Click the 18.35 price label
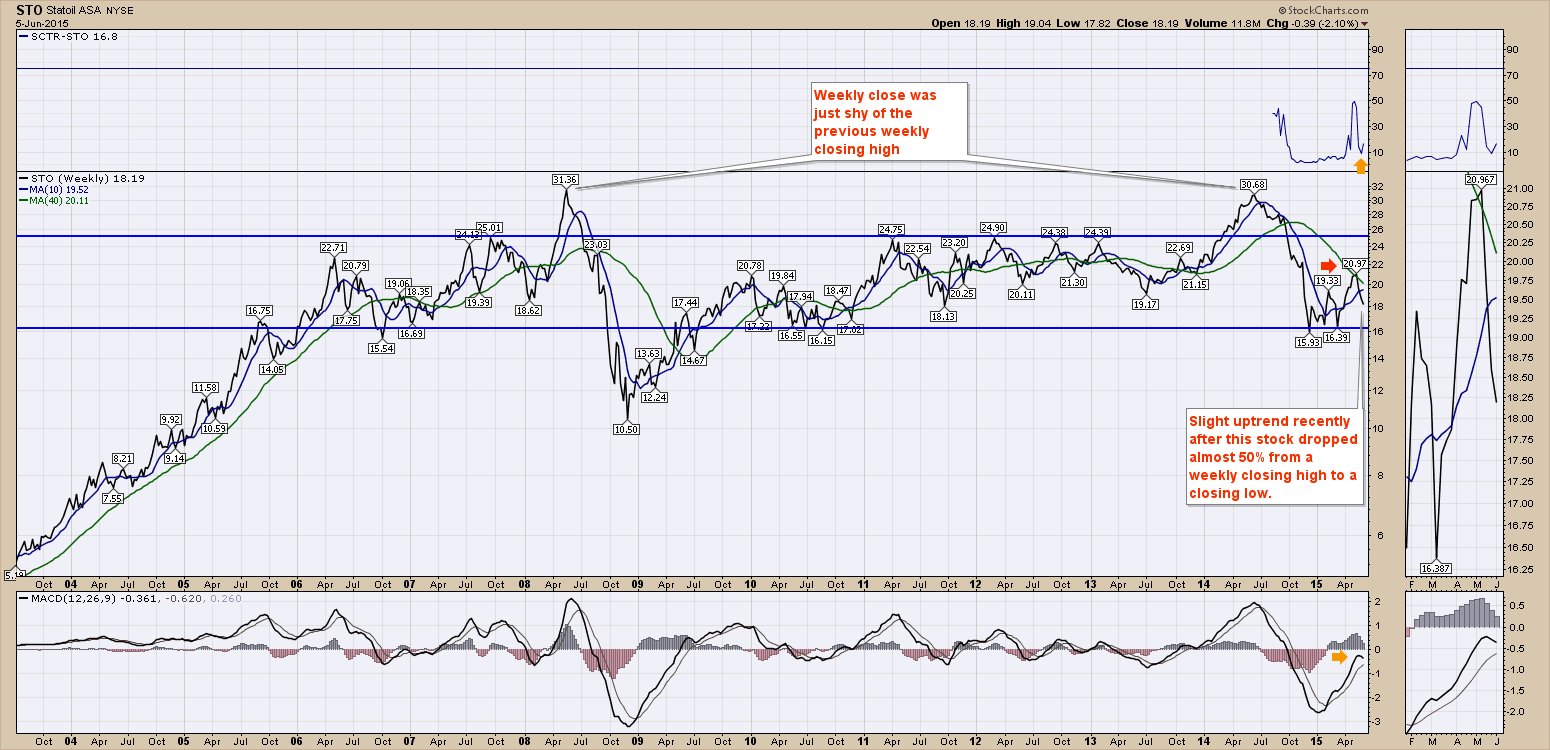Image resolution: width=1550 pixels, height=750 pixels. click(x=418, y=291)
